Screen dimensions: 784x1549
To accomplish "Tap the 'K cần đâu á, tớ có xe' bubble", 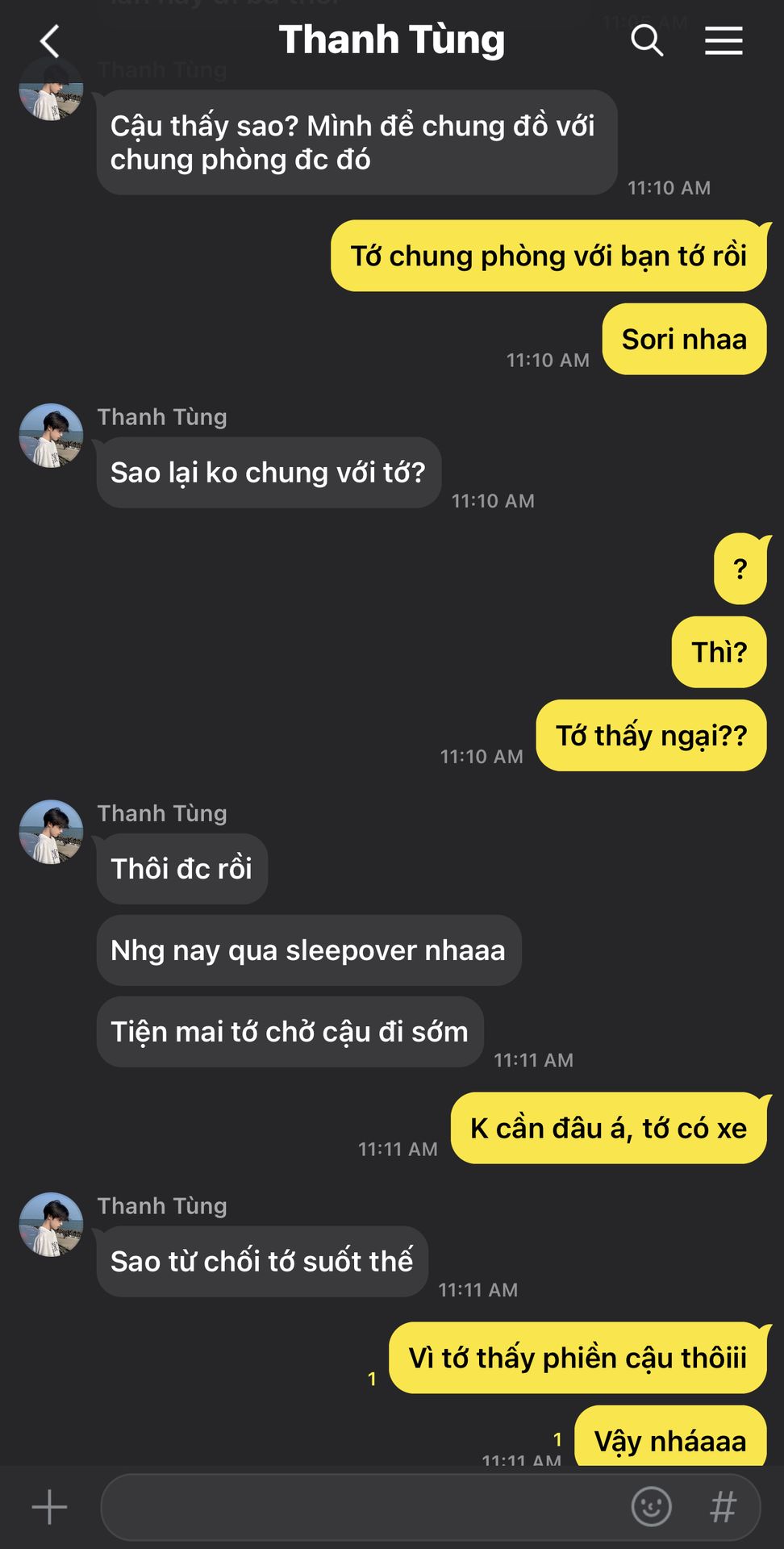I will pos(608,1128).
